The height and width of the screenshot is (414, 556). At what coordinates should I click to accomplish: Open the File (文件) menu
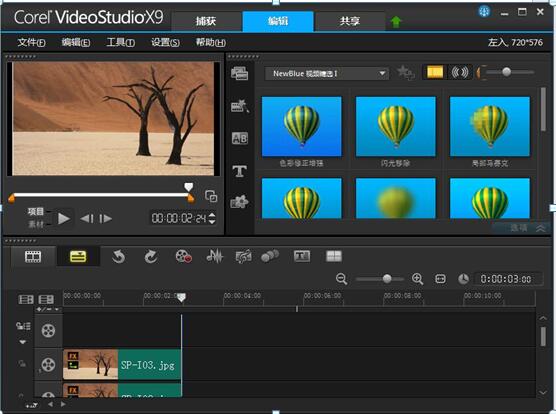tap(32, 43)
